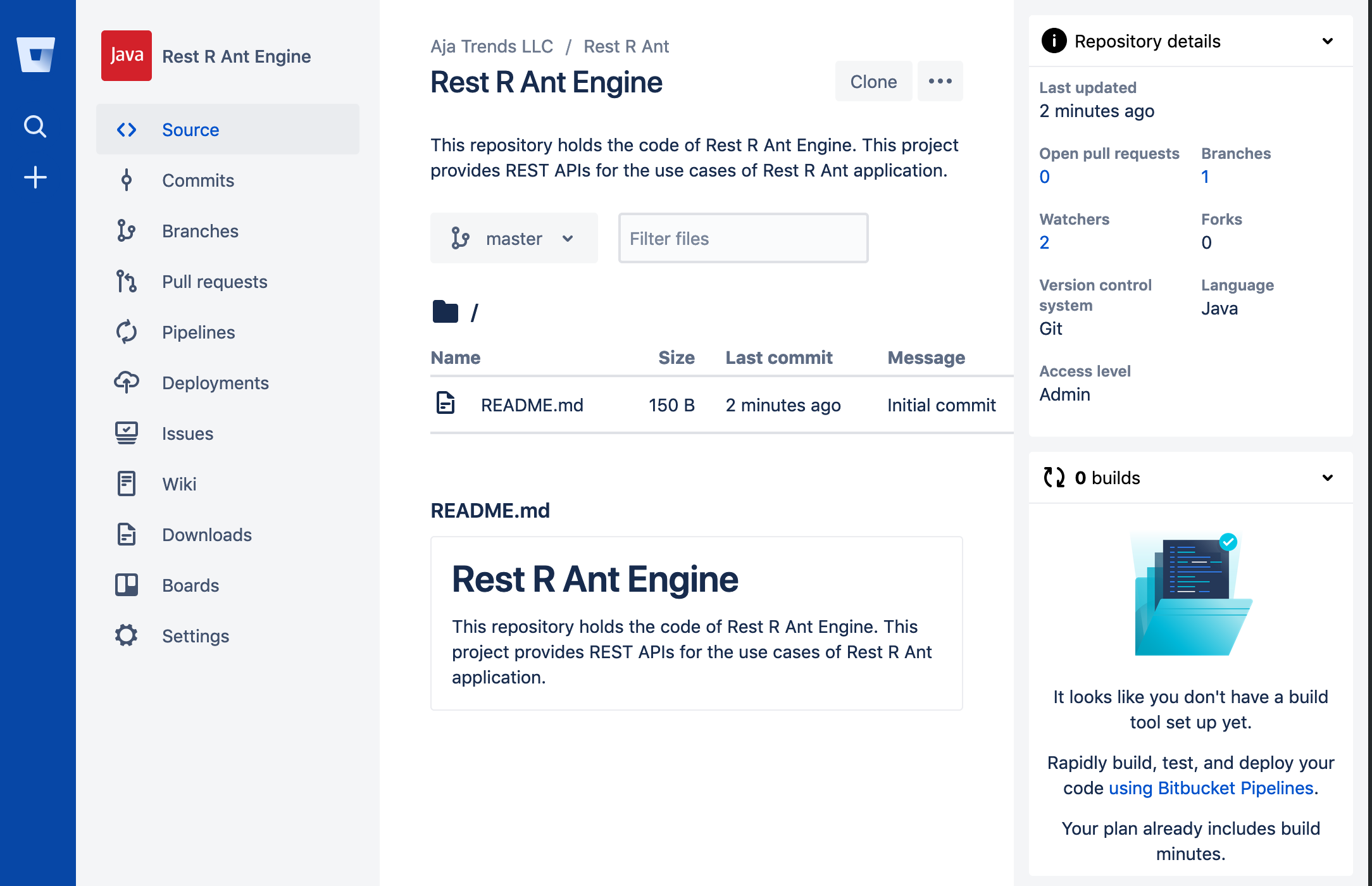Open Rest R Ant breadcrumb link
The width and height of the screenshot is (1372, 886).
(626, 46)
